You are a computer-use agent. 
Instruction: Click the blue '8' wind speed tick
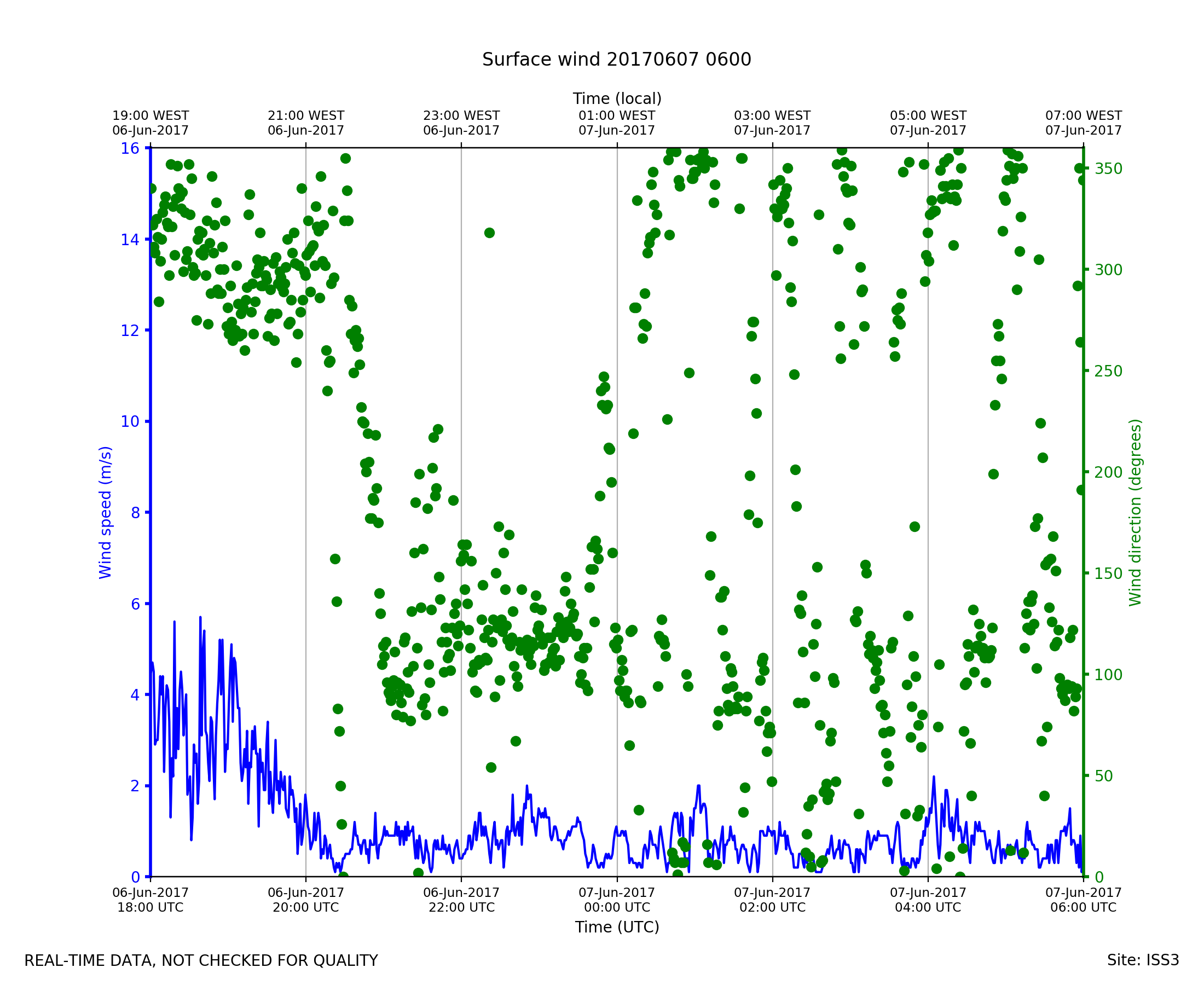135,513
